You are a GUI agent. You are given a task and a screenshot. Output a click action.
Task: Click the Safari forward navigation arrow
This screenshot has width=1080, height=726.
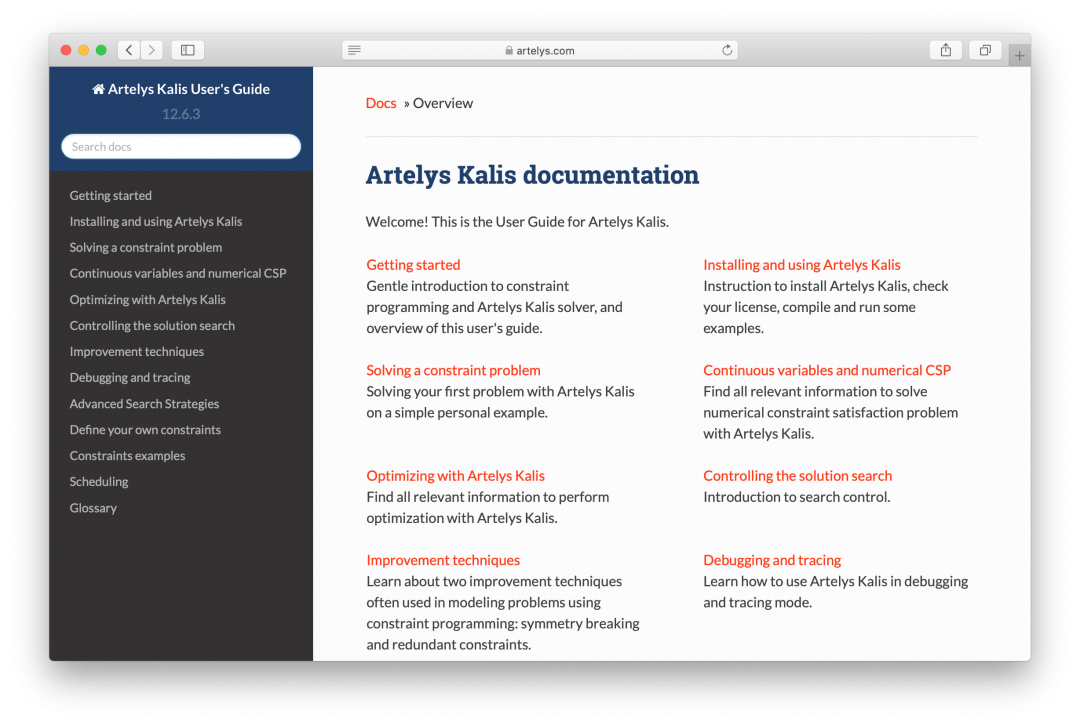point(151,50)
